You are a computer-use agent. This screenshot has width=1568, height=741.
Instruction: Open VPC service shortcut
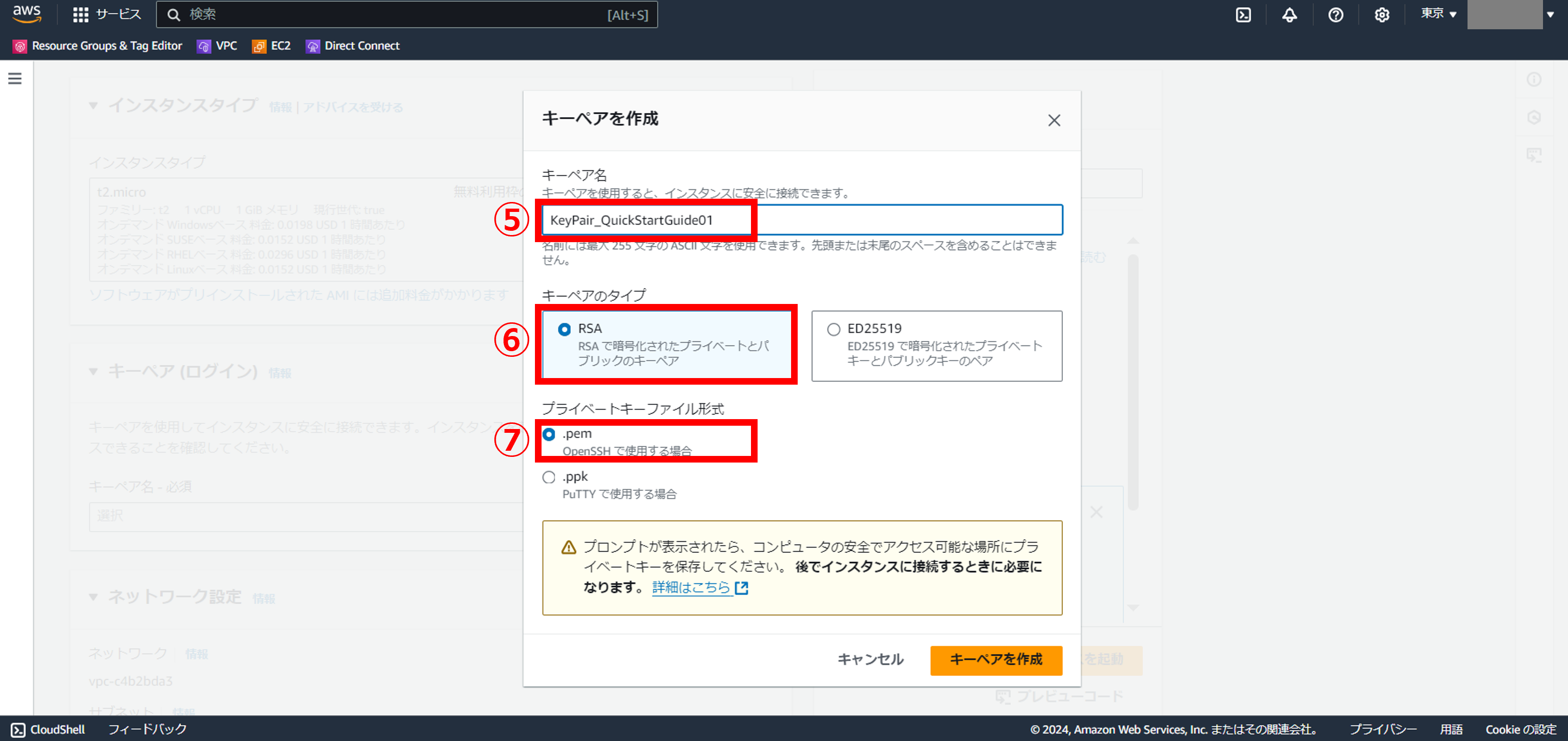click(x=217, y=46)
